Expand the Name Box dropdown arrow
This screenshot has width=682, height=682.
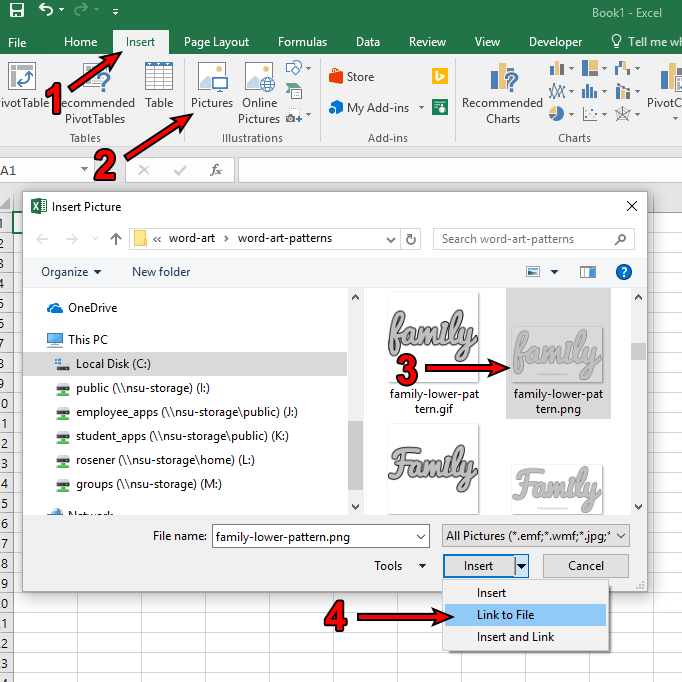[x=84, y=169]
